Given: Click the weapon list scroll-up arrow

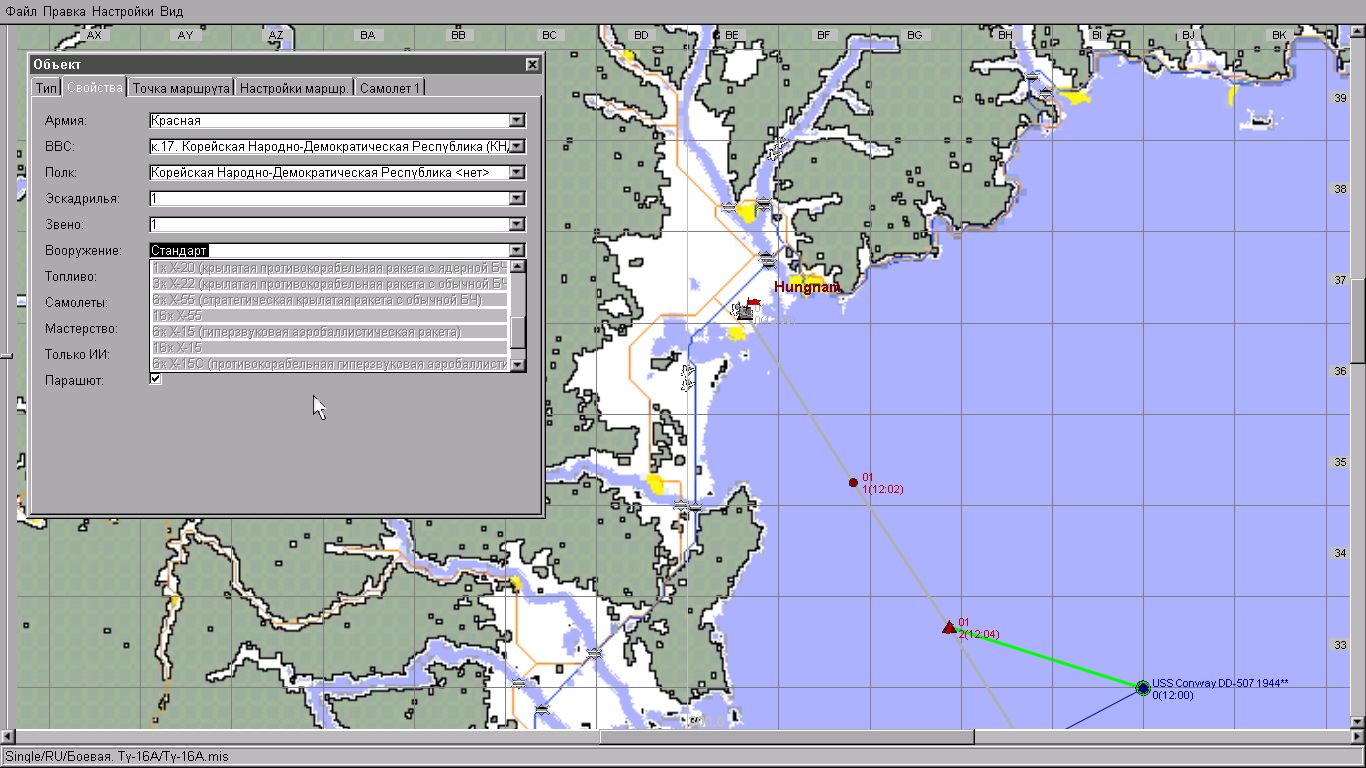Looking at the screenshot, I should [x=517, y=267].
